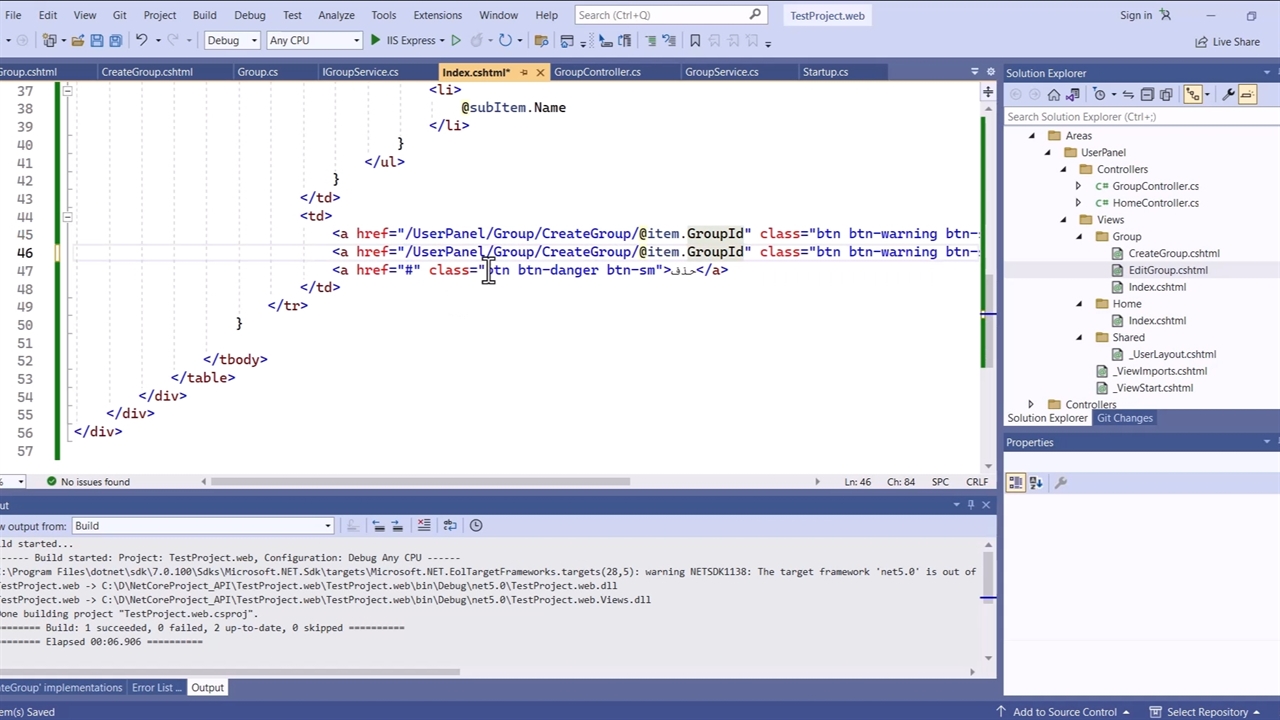This screenshot has width=1280, height=720.
Task: Click the Save All toolbar icon
Action: coord(115,41)
